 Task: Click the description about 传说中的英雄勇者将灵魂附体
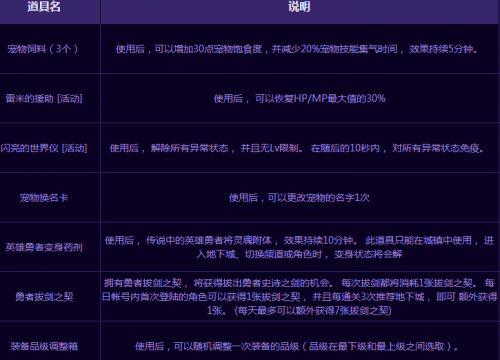coord(299,247)
